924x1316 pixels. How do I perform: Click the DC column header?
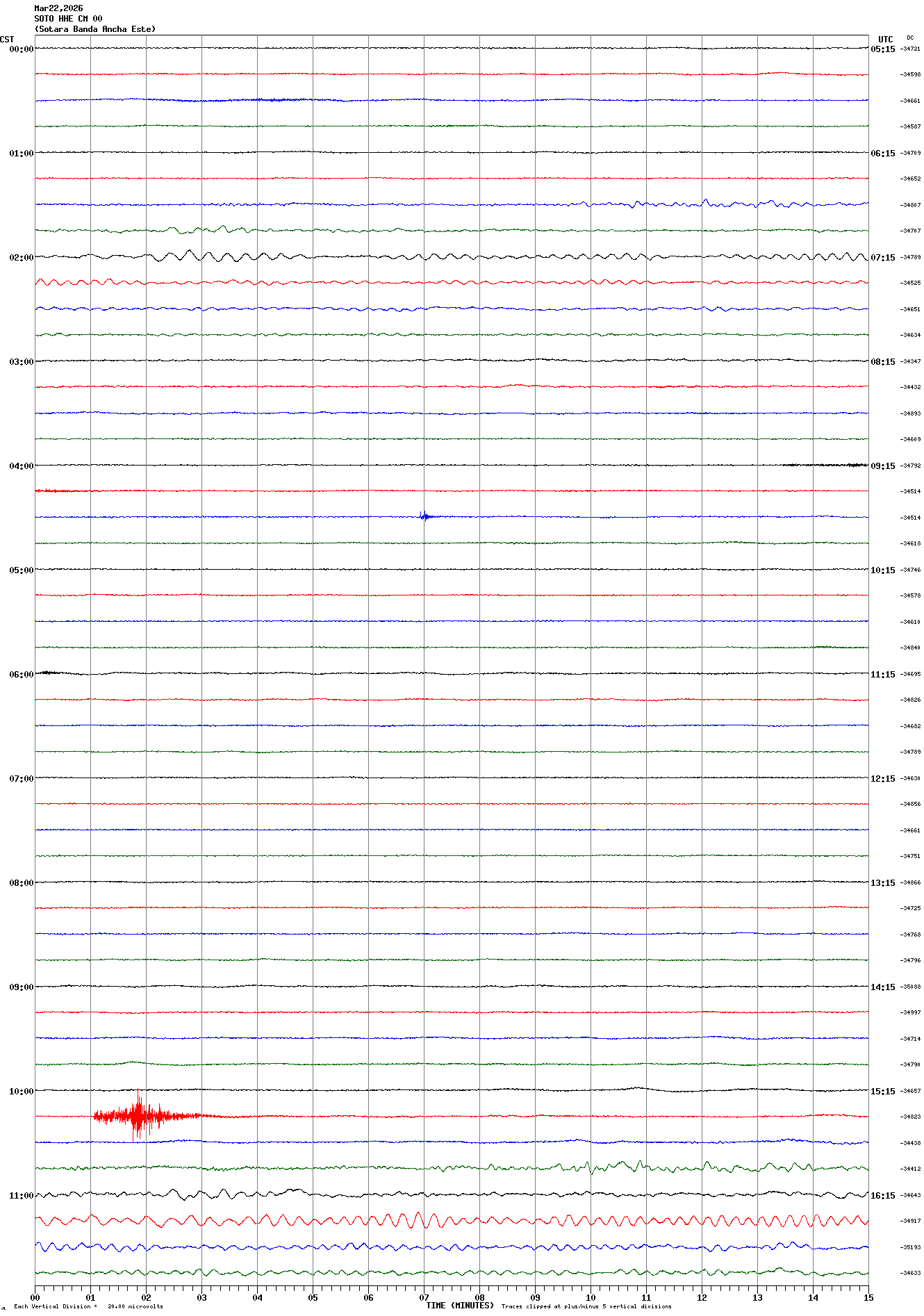tap(910, 38)
